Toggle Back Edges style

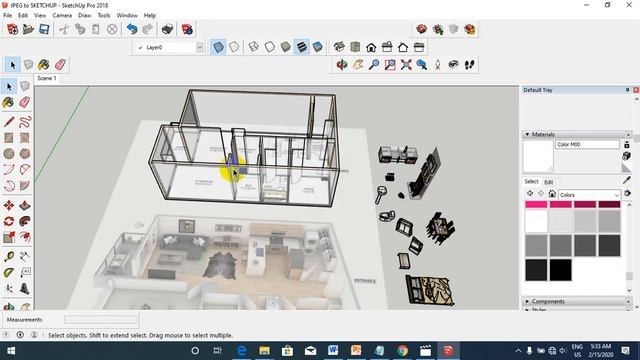(x=234, y=47)
